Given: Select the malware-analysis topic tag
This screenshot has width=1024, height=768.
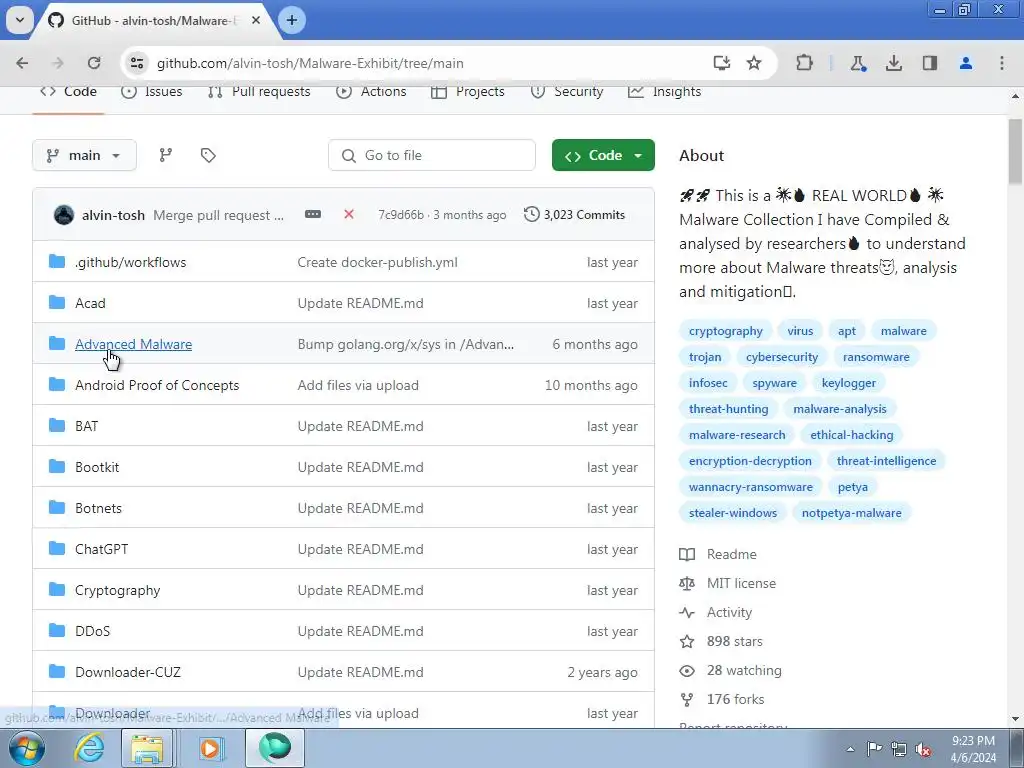Looking at the screenshot, I should 840,409.
